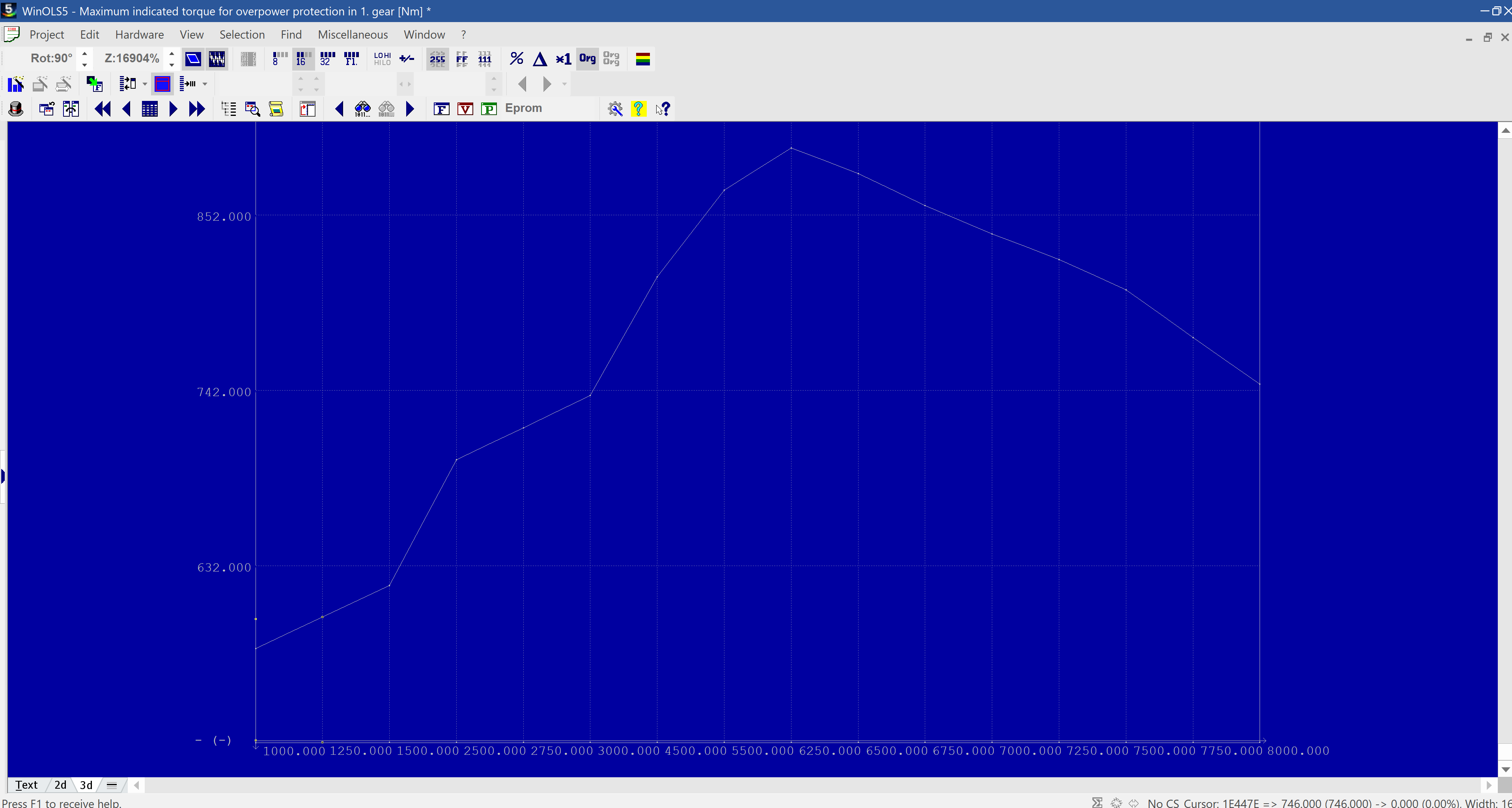
Task: Click the blue binoculars search icon
Action: pos(363,108)
